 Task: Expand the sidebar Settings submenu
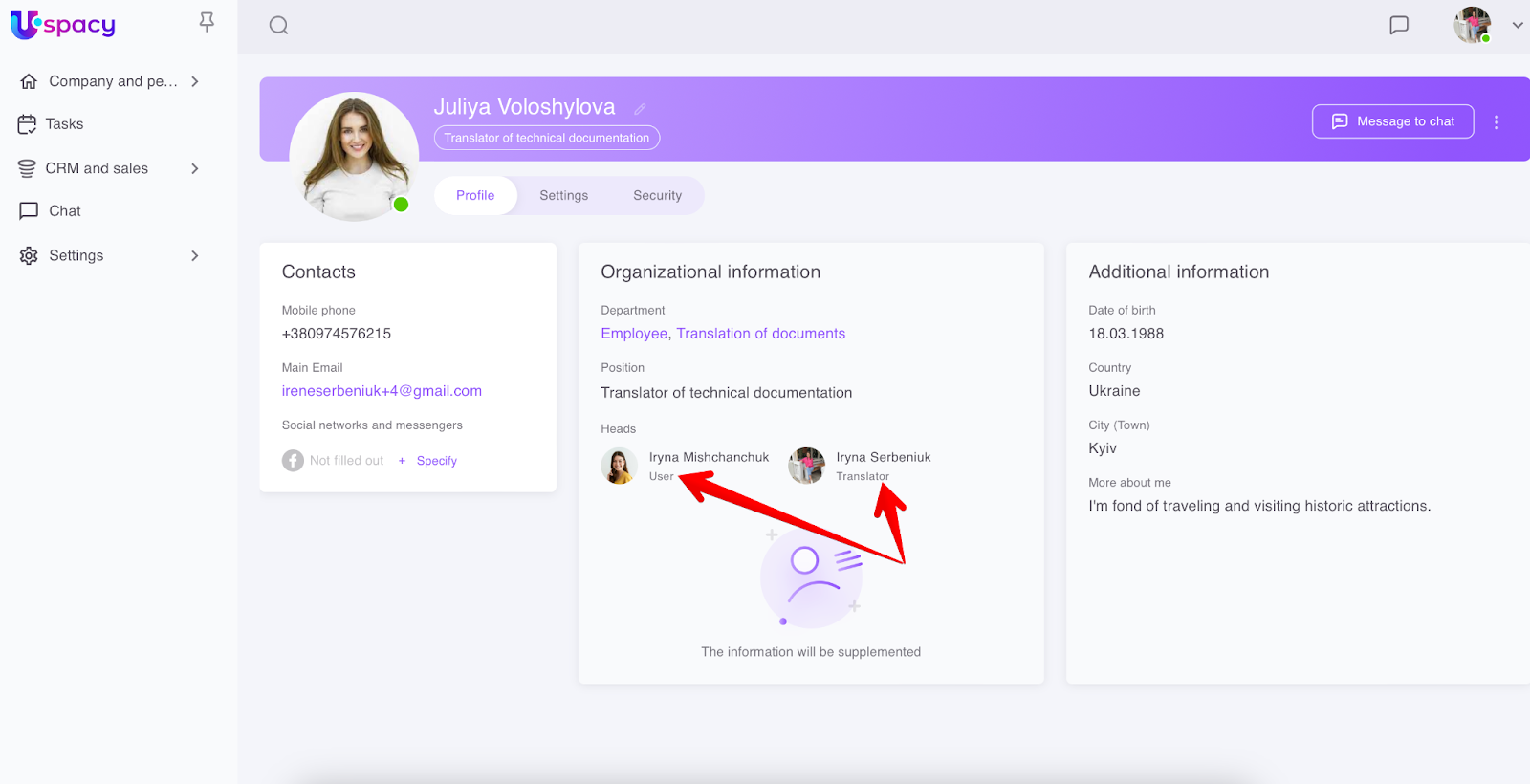click(x=195, y=255)
